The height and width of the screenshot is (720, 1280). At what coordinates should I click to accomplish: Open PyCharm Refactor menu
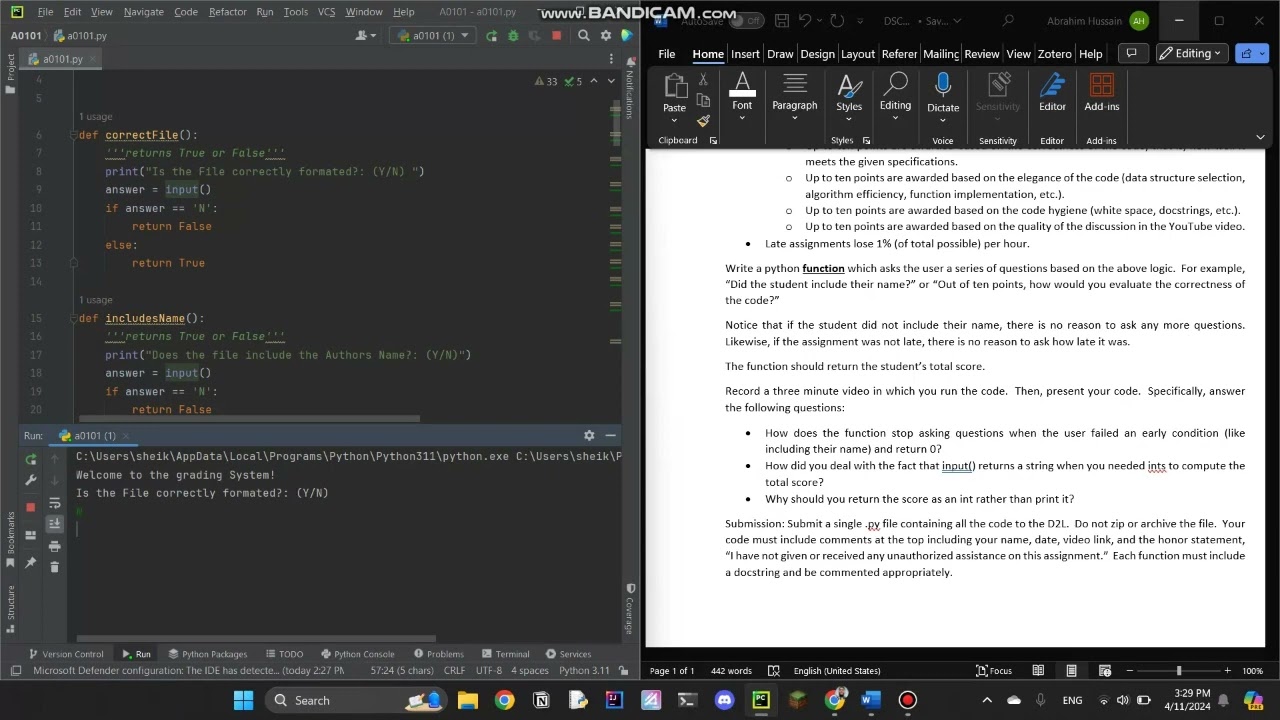tap(228, 12)
